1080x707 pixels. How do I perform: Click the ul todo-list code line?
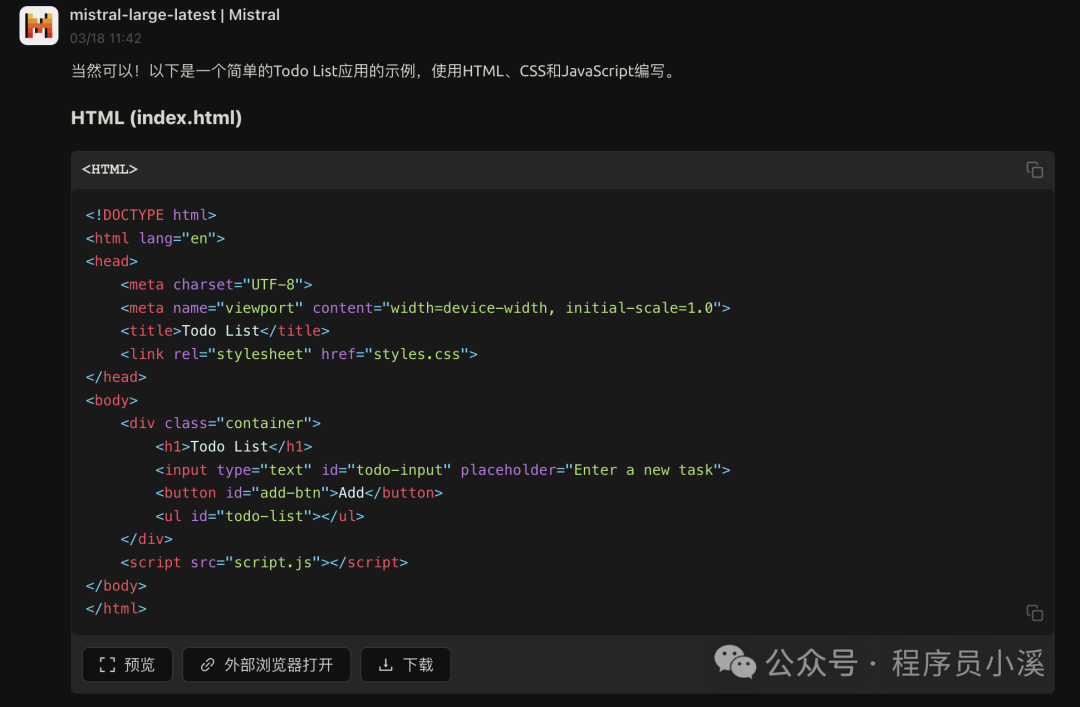(x=260, y=516)
